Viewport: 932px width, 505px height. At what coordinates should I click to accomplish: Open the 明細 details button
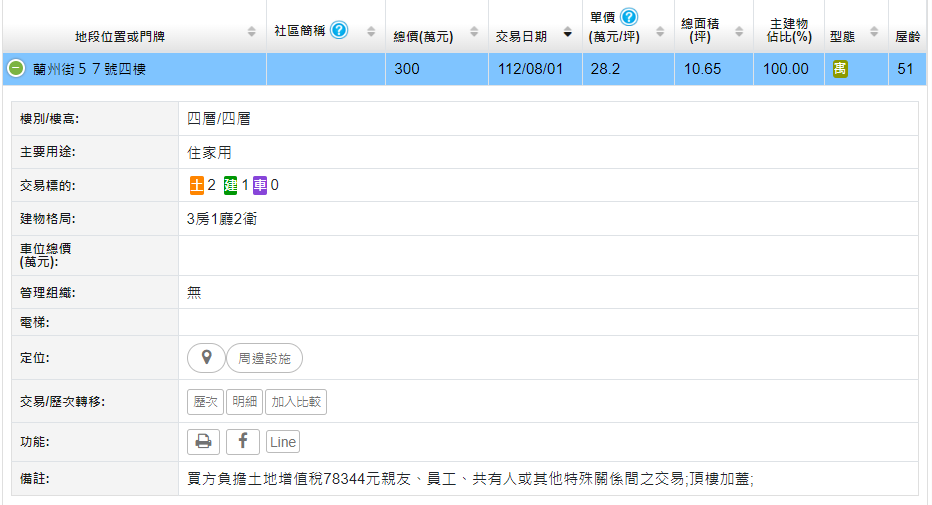pyautogui.click(x=244, y=402)
